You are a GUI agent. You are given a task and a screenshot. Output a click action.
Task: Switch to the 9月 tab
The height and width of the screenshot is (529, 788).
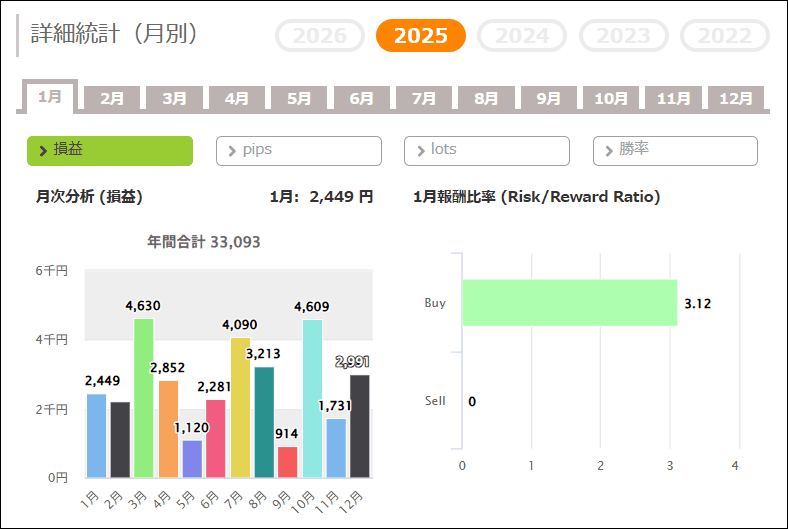(548, 98)
